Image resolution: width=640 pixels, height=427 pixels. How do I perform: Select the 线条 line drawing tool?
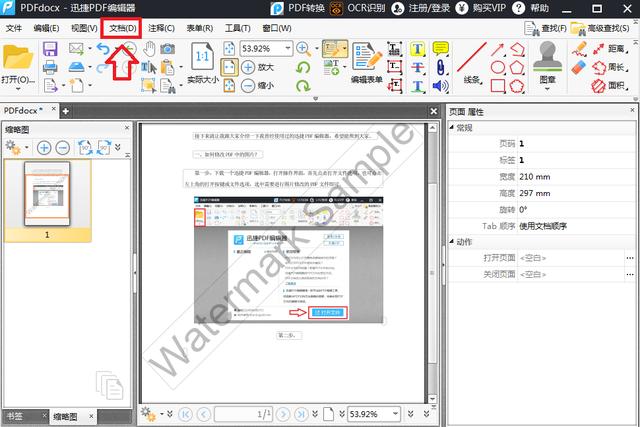(x=471, y=62)
